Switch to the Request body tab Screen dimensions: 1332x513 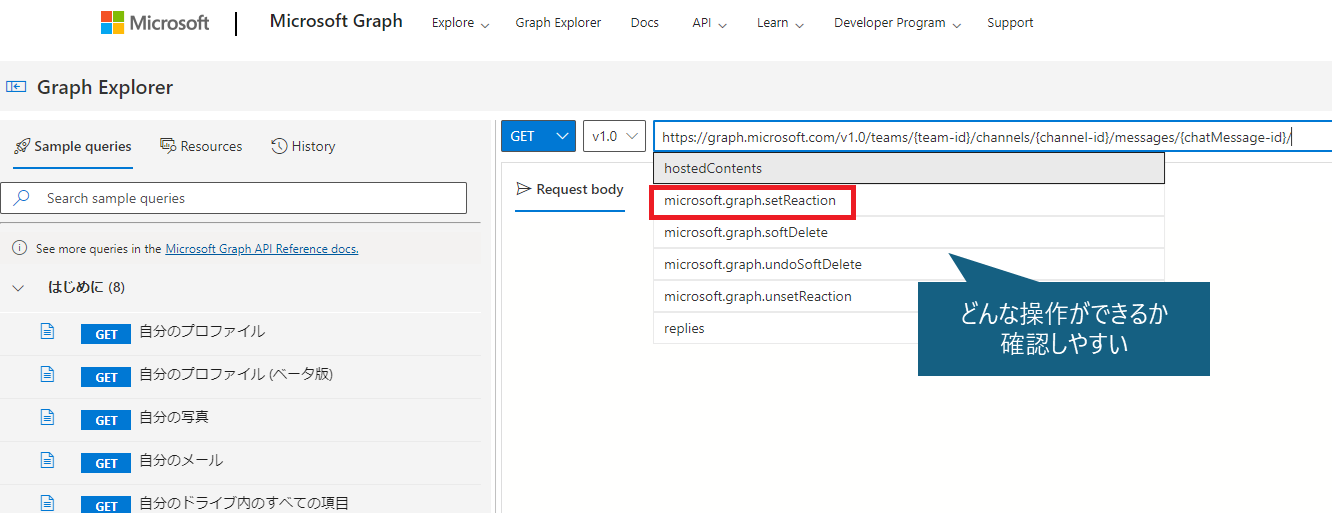pyautogui.click(x=570, y=189)
